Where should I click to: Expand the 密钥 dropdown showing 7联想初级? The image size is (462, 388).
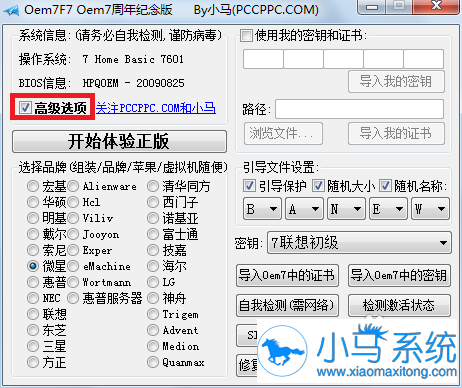click(x=360, y=243)
